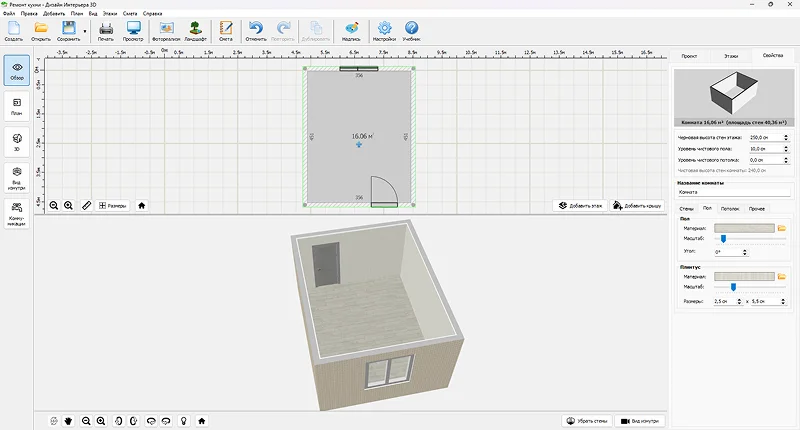Click Добавить этаж button
The height and width of the screenshot is (430, 800).
tap(580, 206)
